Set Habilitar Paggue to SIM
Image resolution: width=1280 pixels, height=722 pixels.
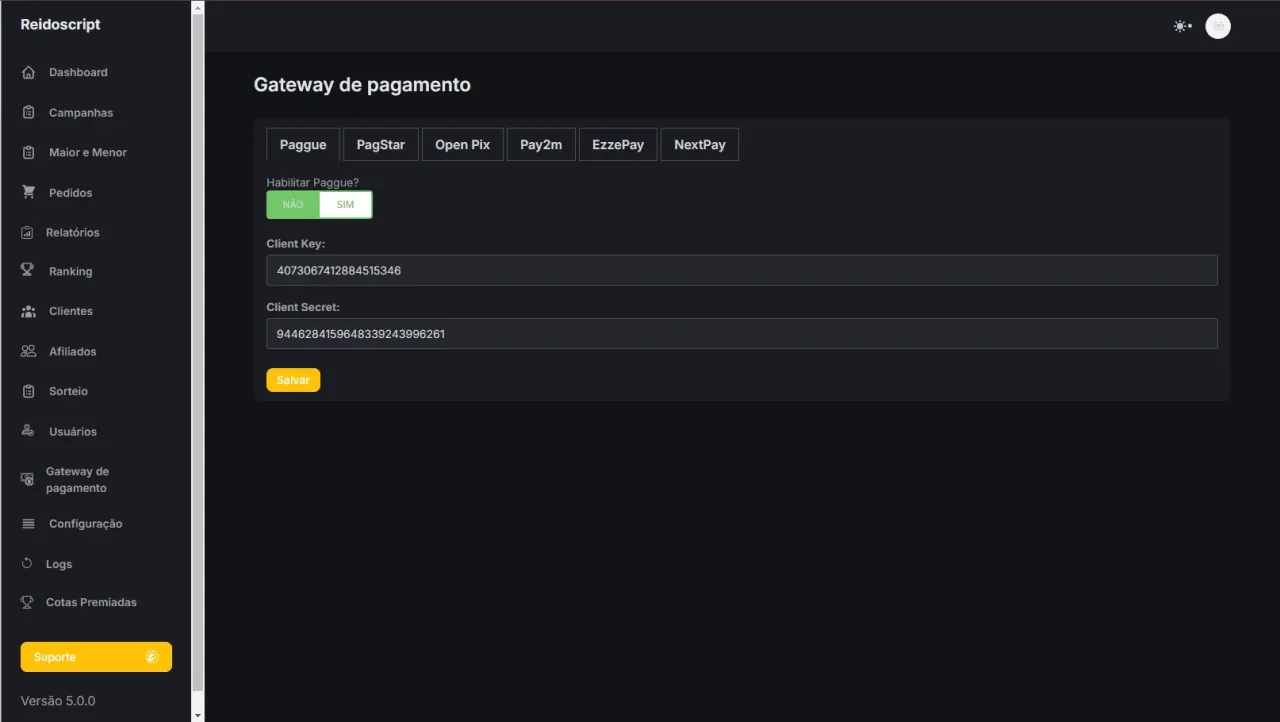click(x=345, y=205)
